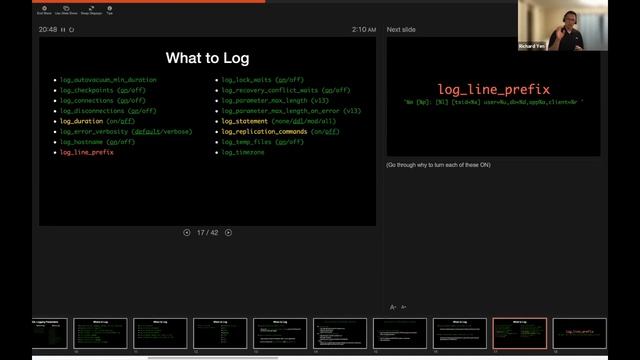The width and height of the screenshot is (640, 360).
Task: Click the red log_line_prefix bullet
Action: tap(87, 152)
